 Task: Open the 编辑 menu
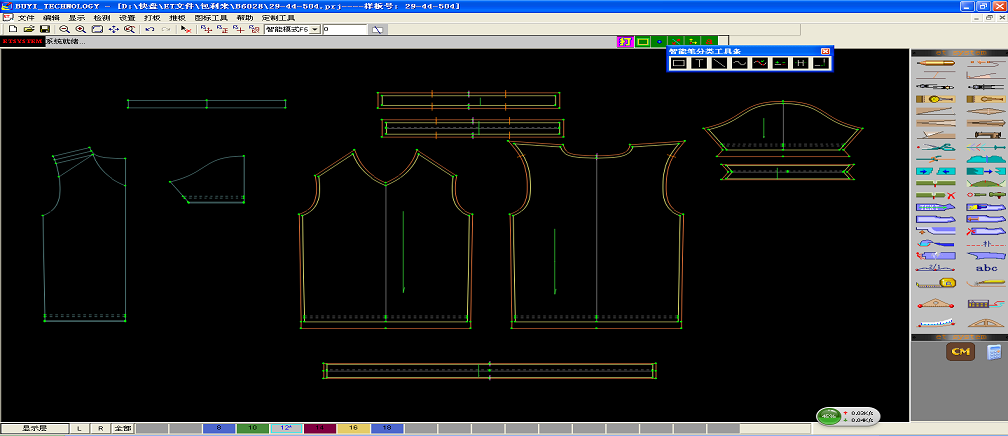[x=51, y=18]
